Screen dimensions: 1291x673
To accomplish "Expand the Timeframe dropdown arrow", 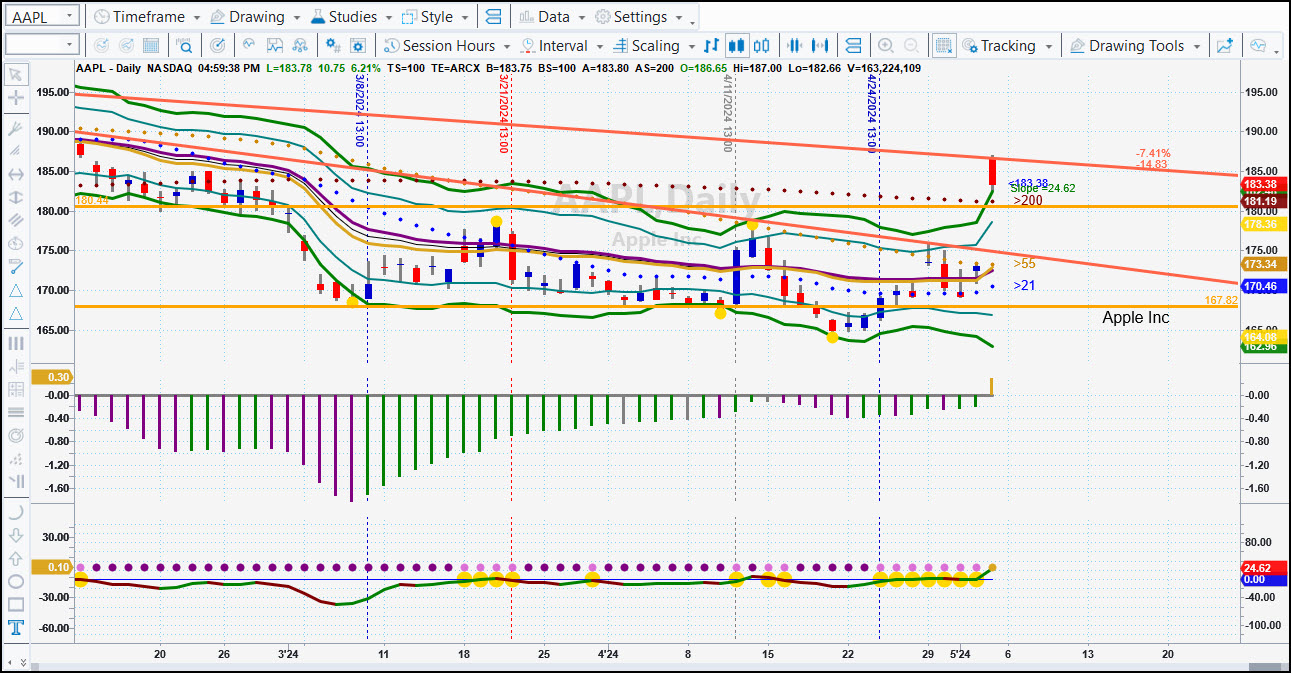I will (196, 18).
